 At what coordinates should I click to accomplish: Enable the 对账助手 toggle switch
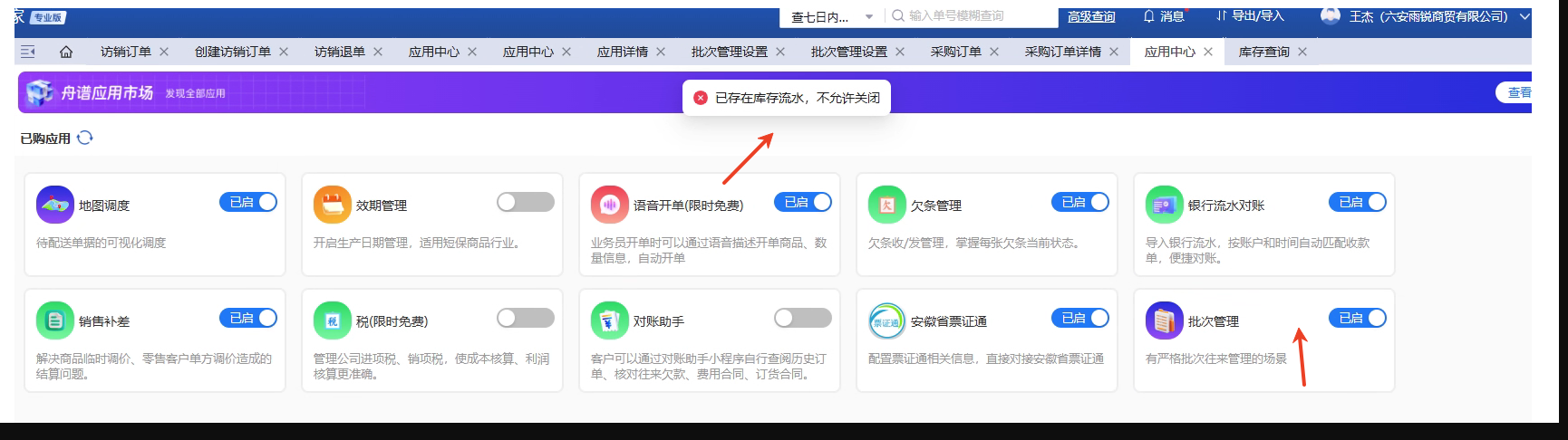coord(802,318)
